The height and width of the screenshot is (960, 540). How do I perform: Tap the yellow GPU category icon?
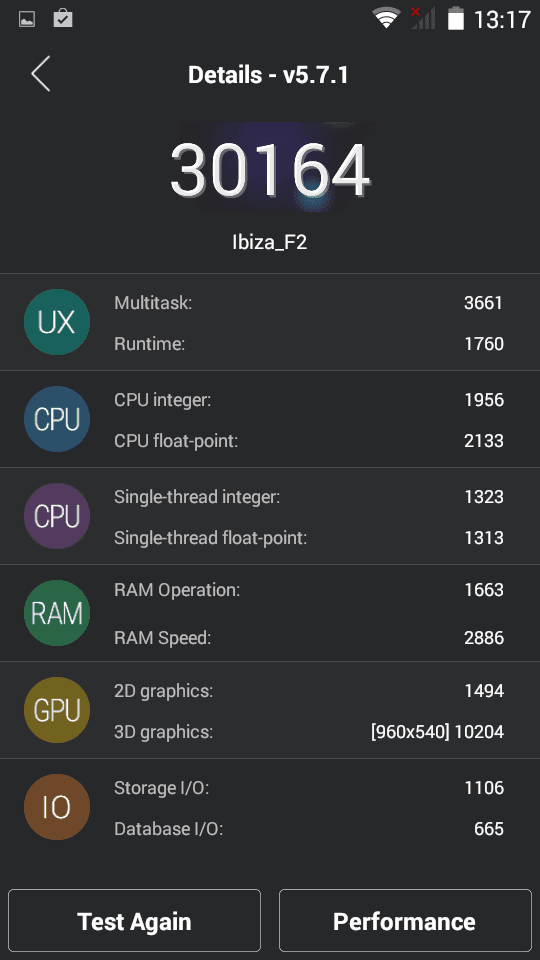pos(57,710)
